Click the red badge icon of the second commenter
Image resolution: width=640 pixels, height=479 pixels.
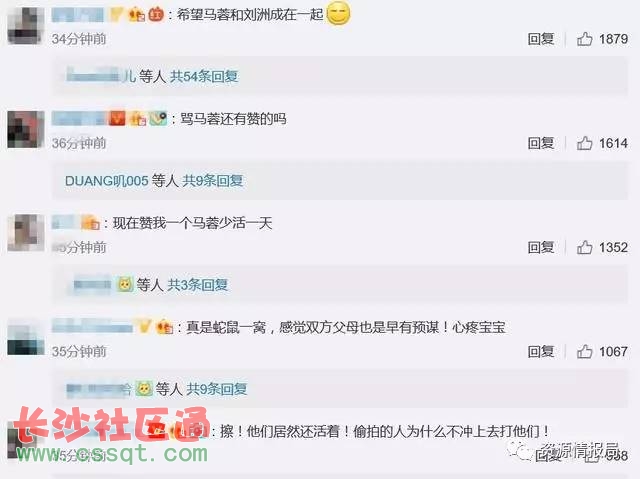pos(117,119)
